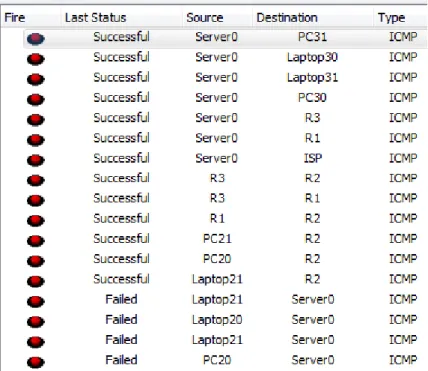Image resolution: width=428 pixels, height=371 pixels.
Task: Click ICMP type in the Laptop20 row
Action: [403, 319]
